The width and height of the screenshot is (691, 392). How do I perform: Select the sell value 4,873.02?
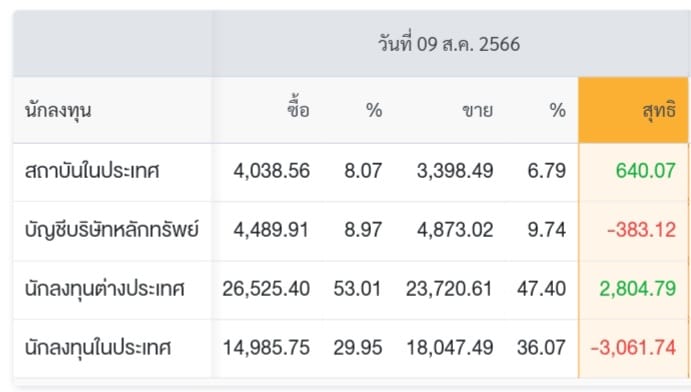coord(455,230)
